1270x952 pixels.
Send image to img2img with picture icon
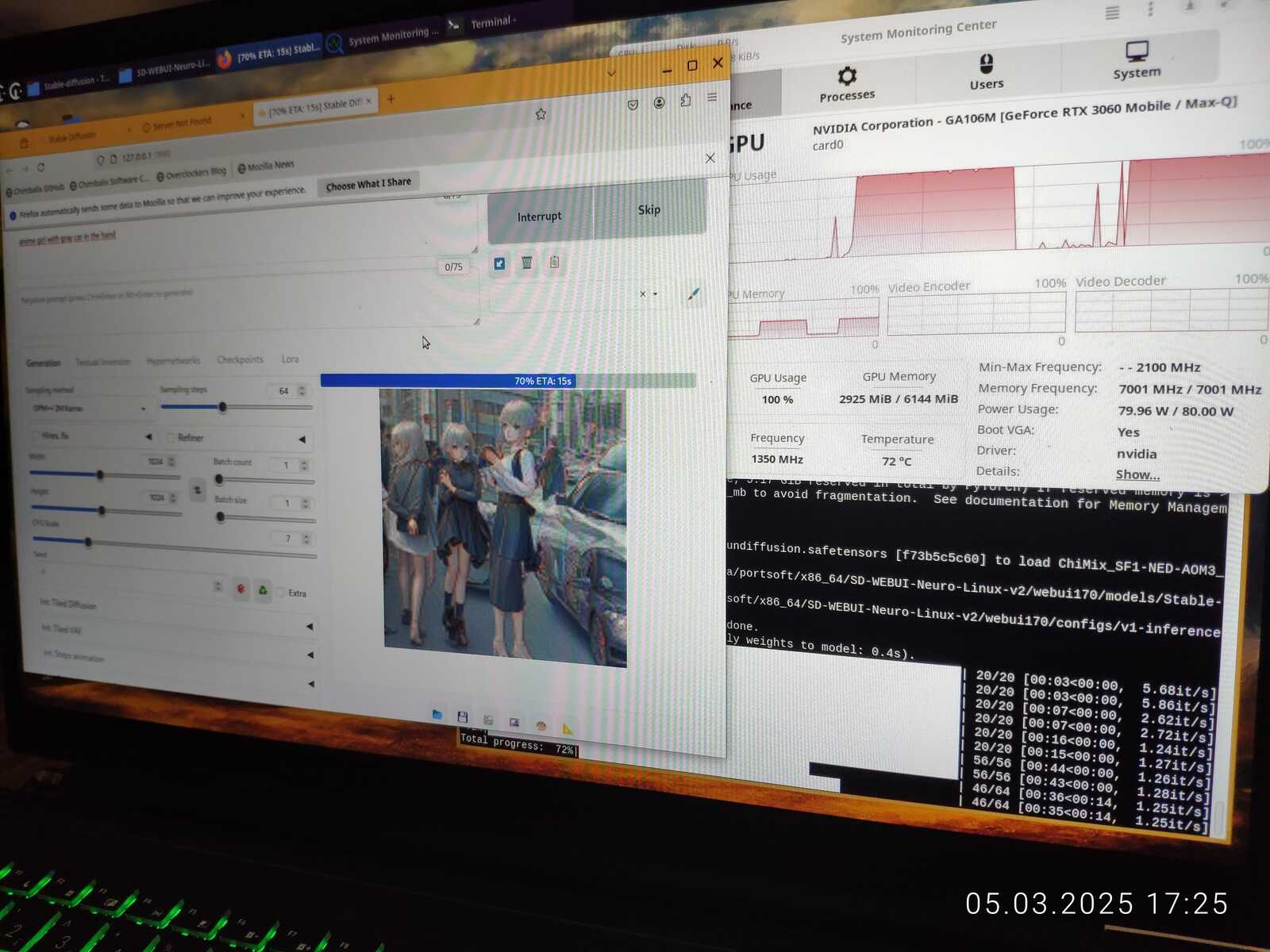pyautogui.click(x=514, y=723)
